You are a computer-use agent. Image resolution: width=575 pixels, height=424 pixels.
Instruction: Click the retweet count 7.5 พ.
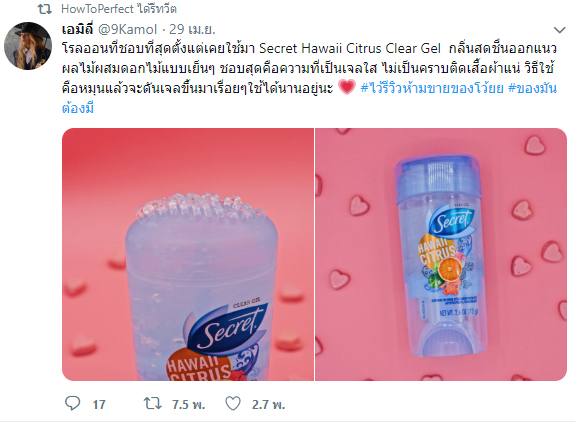(x=188, y=405)
